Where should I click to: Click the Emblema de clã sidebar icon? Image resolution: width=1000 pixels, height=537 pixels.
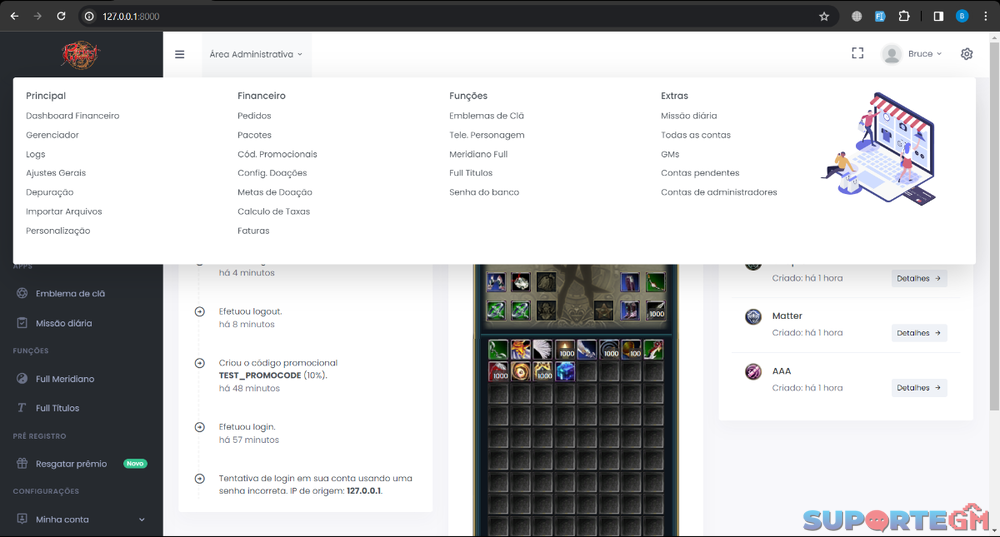pyautogui.click(x=23, y=293)
